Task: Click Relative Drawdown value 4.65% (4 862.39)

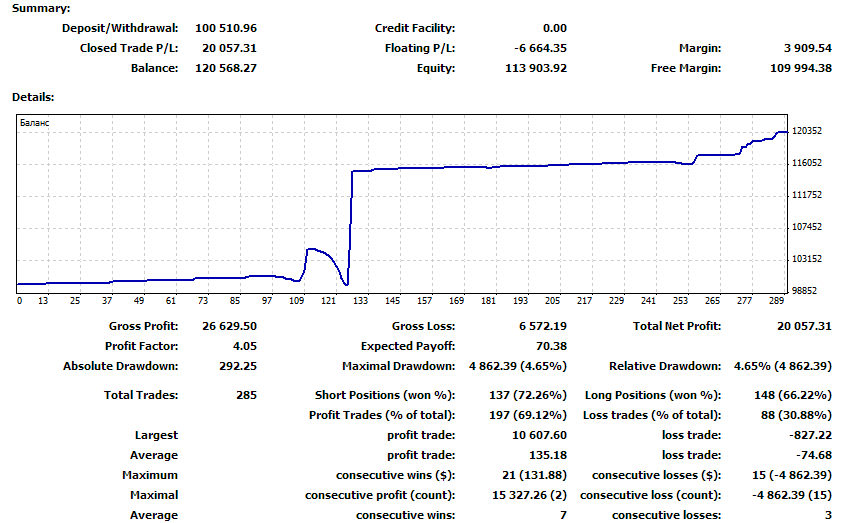Action: click(x=783, y=366)
